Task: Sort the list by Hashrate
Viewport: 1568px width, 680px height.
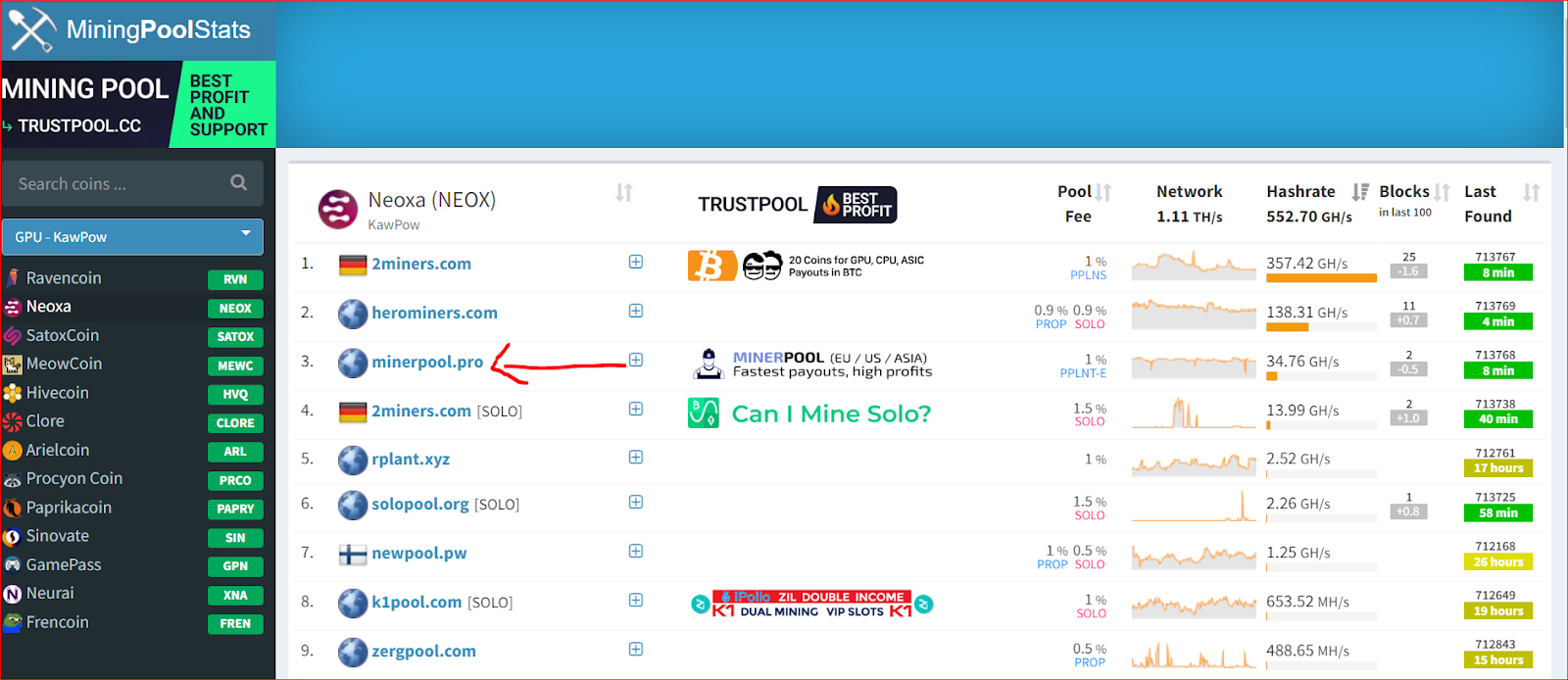Action: click(1360, 192)
